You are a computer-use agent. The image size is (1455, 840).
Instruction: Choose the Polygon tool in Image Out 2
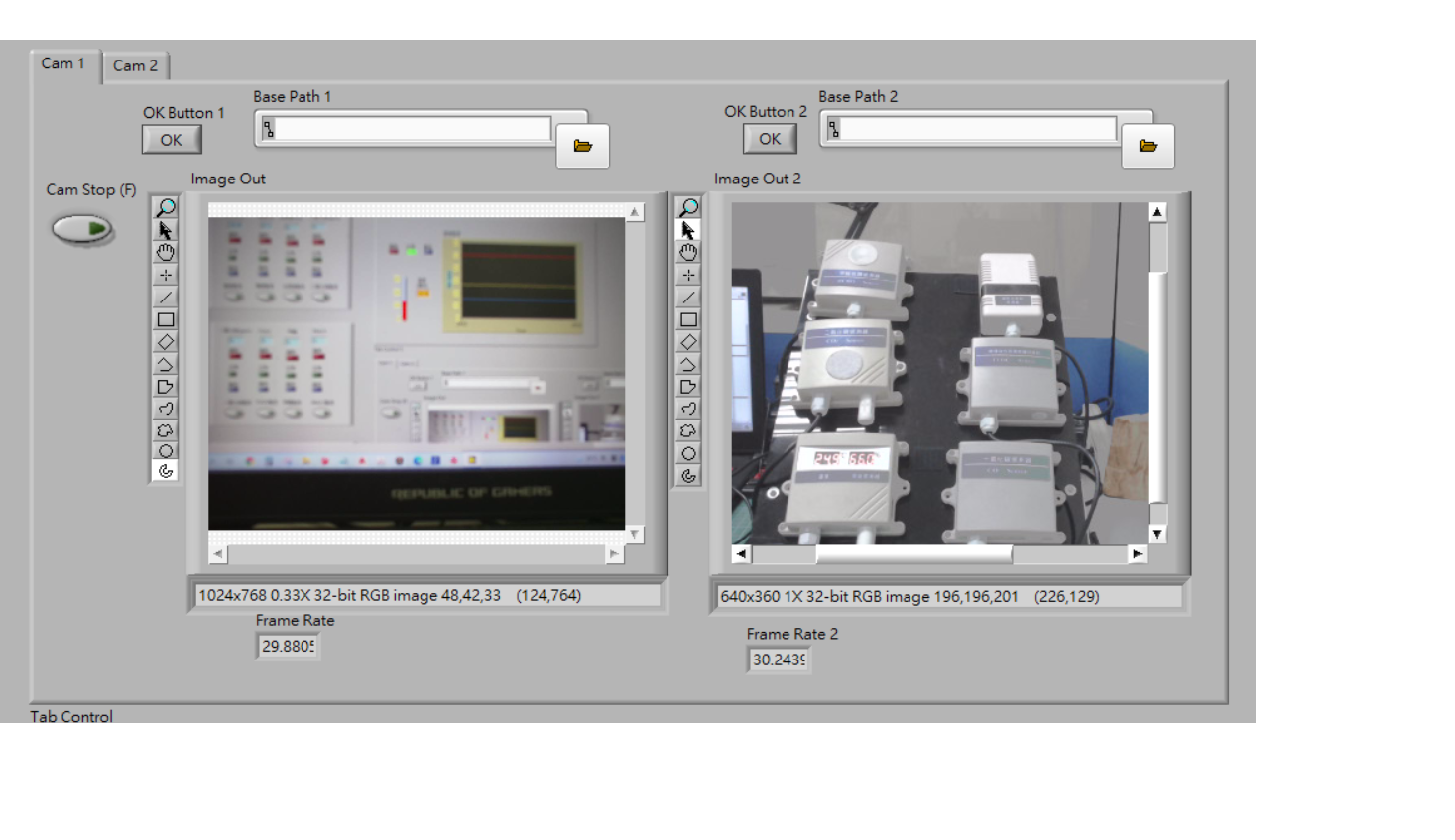(x=688, y=387)
